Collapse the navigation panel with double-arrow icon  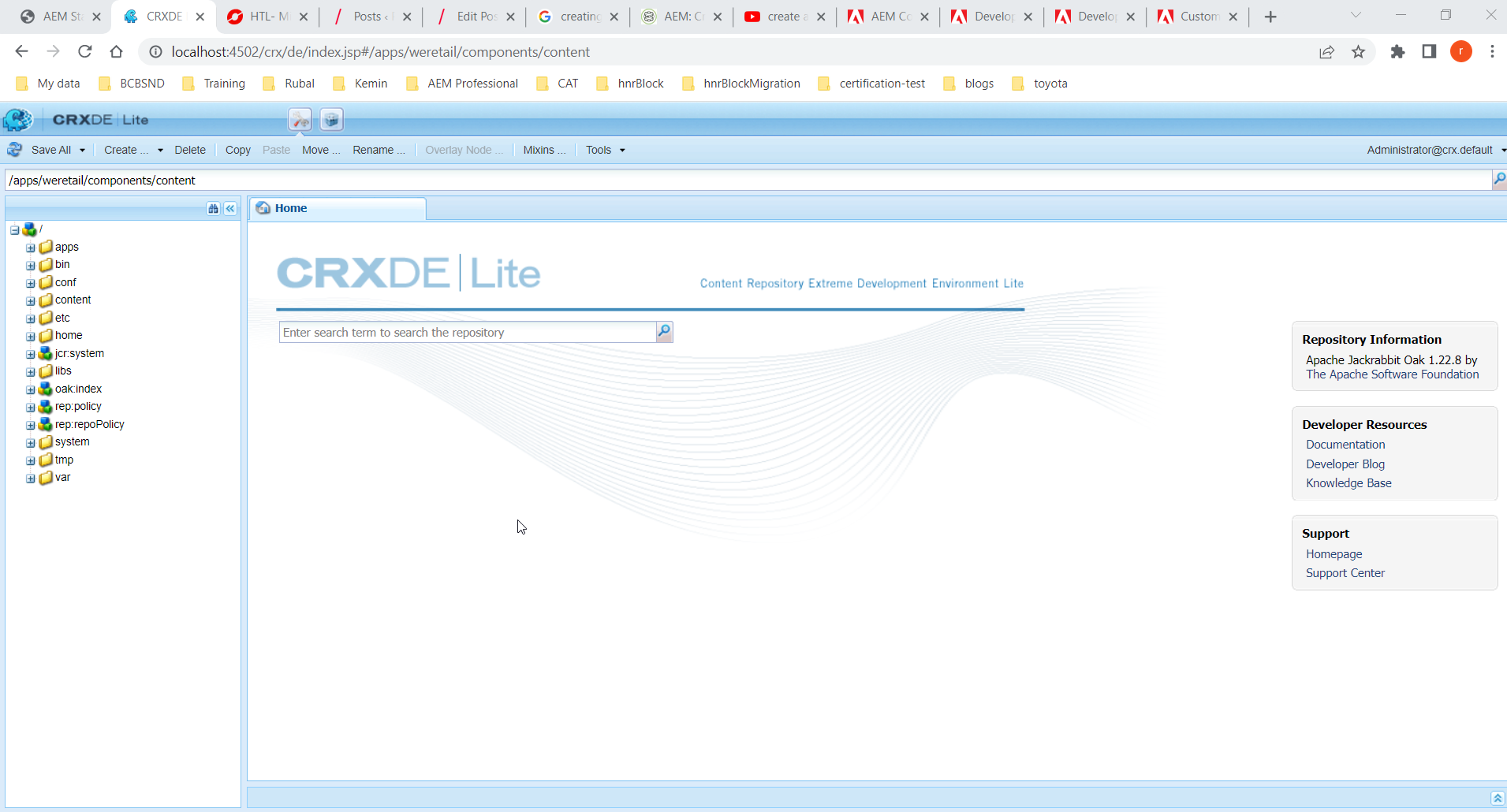tap(230, 209)
